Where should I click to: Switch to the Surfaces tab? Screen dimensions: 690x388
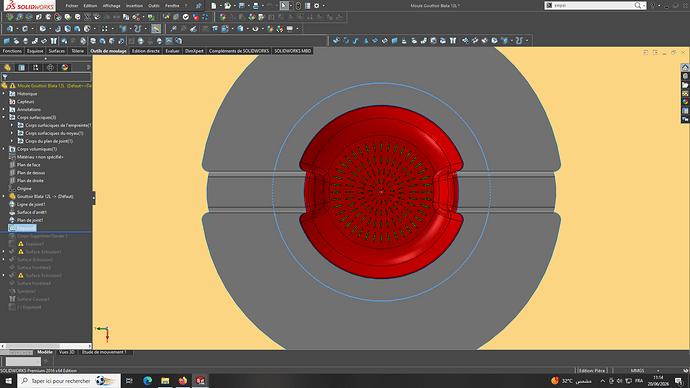pos(56,51)
